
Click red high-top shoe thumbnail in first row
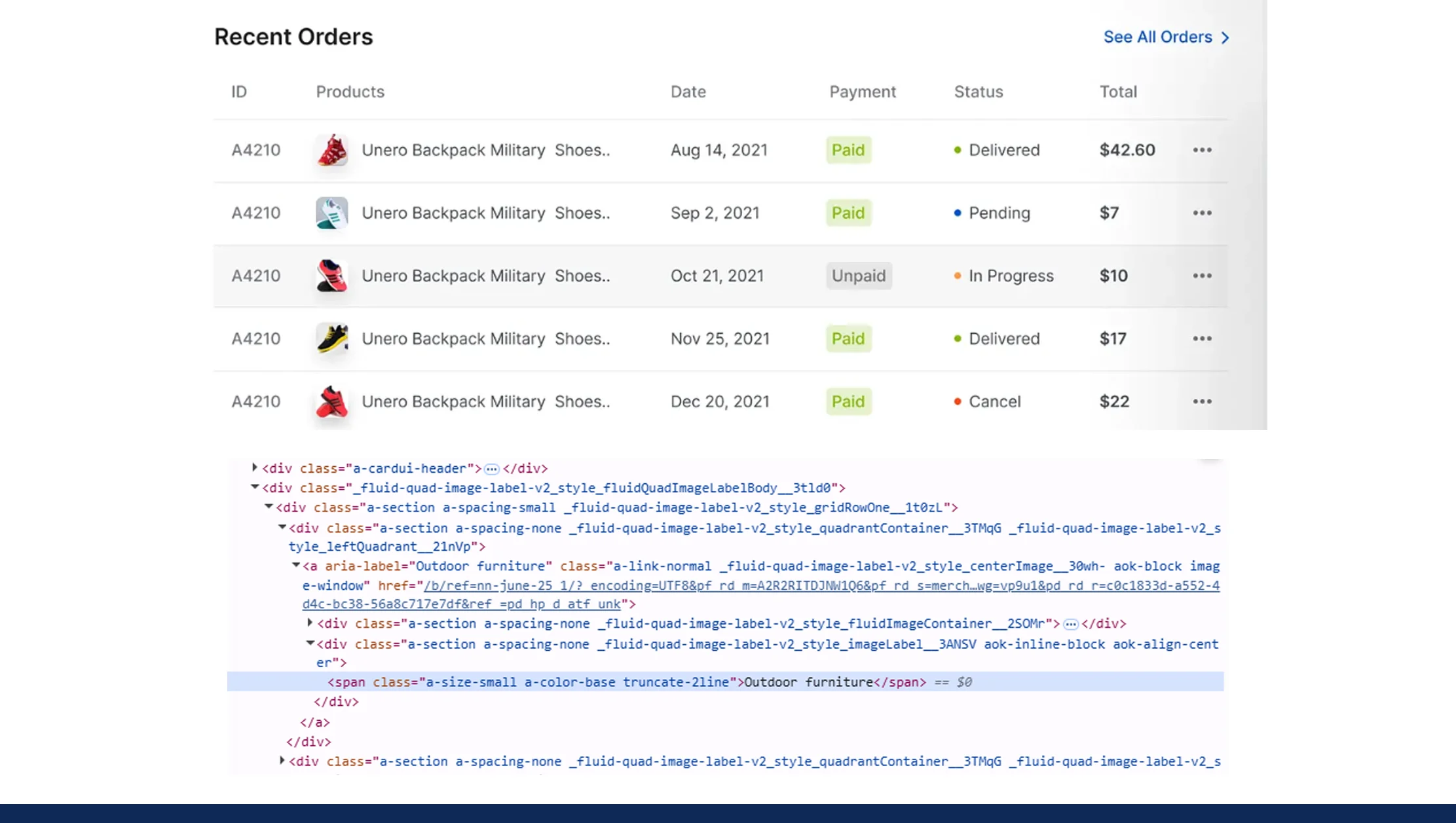(x=332, y=150)
